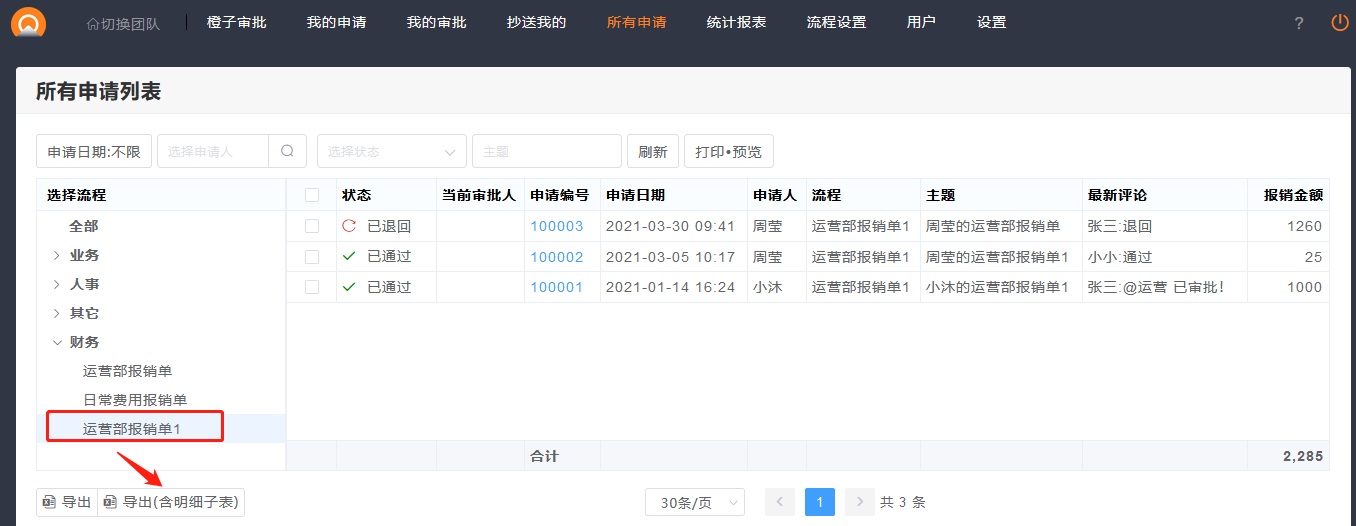Switch to the 我的审批 menu tab

pyautogui.click(x=436, y=22)
